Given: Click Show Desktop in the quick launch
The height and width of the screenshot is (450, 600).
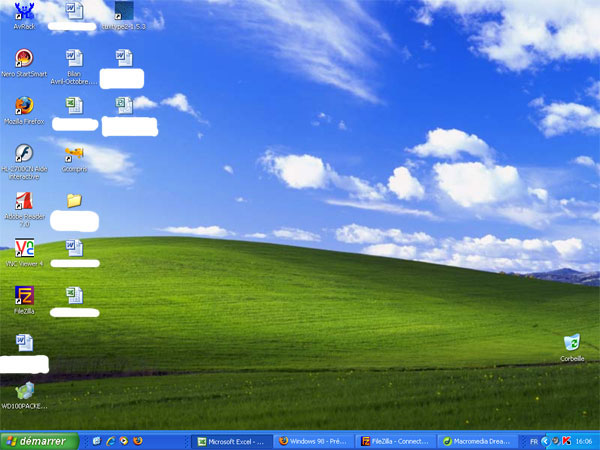Looking at the screenshot, I should click(96, 441).
